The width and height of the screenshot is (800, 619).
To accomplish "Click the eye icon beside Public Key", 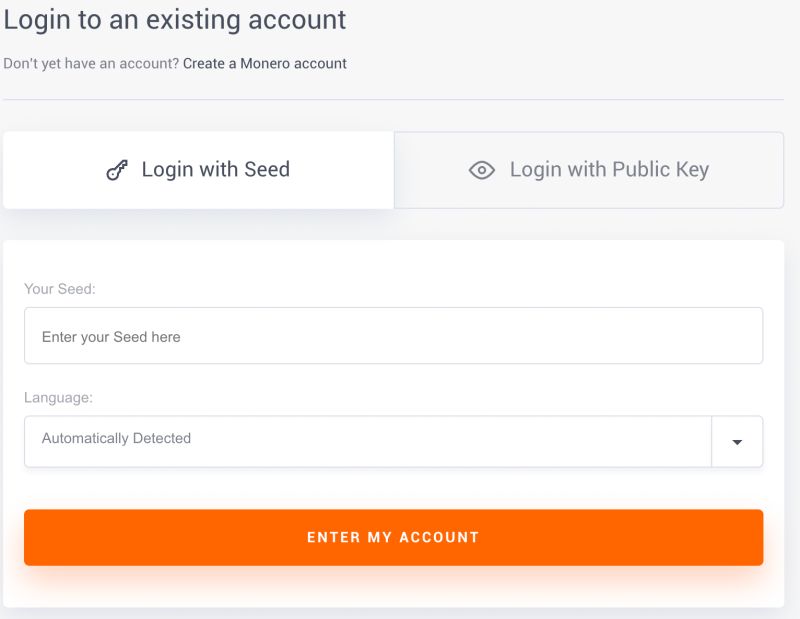I will pyautogui.click(x=482, y=170).
